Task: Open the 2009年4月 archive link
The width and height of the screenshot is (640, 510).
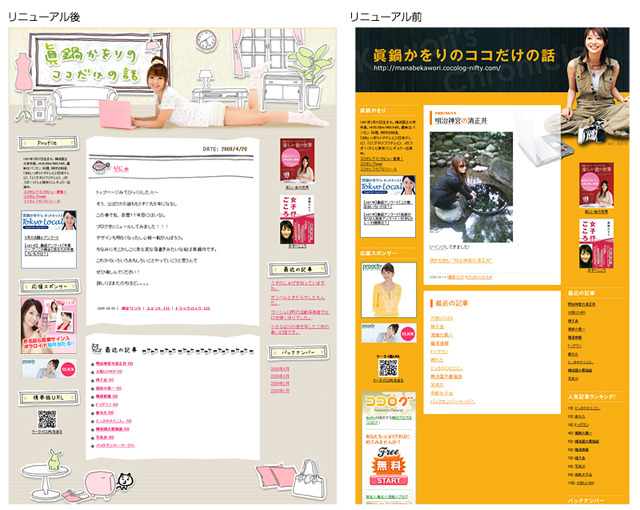Action: 280,369
